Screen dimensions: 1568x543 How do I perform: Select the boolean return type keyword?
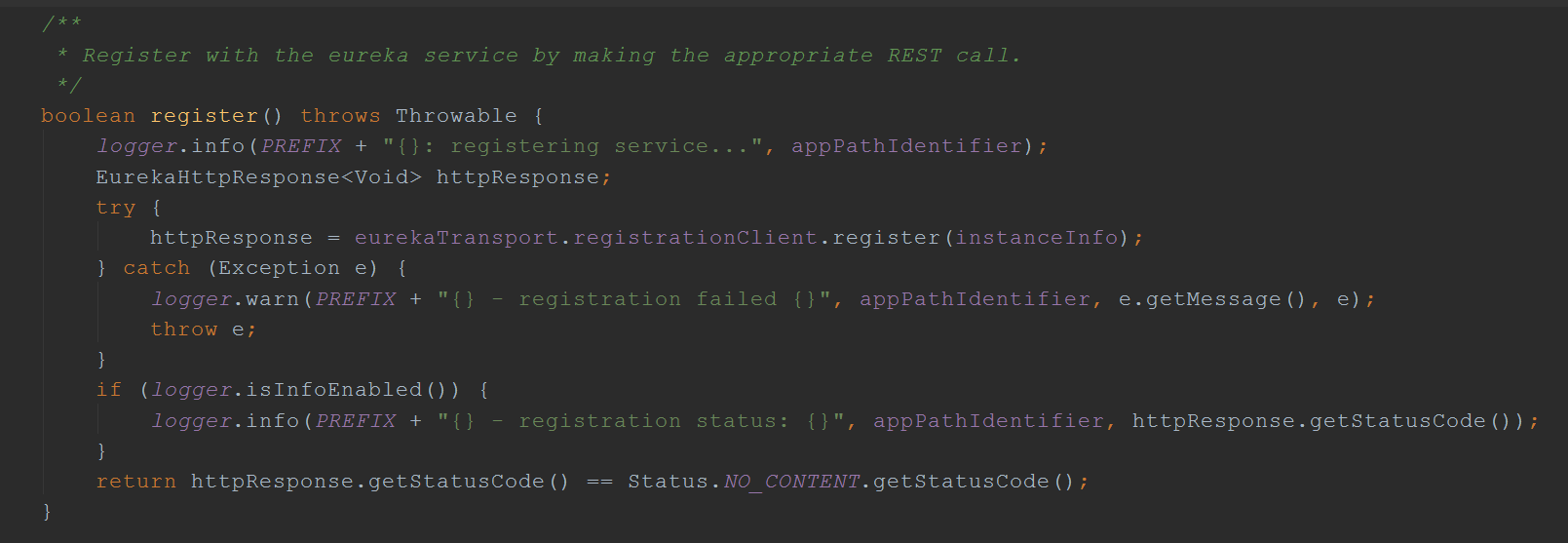pos(88,116)
